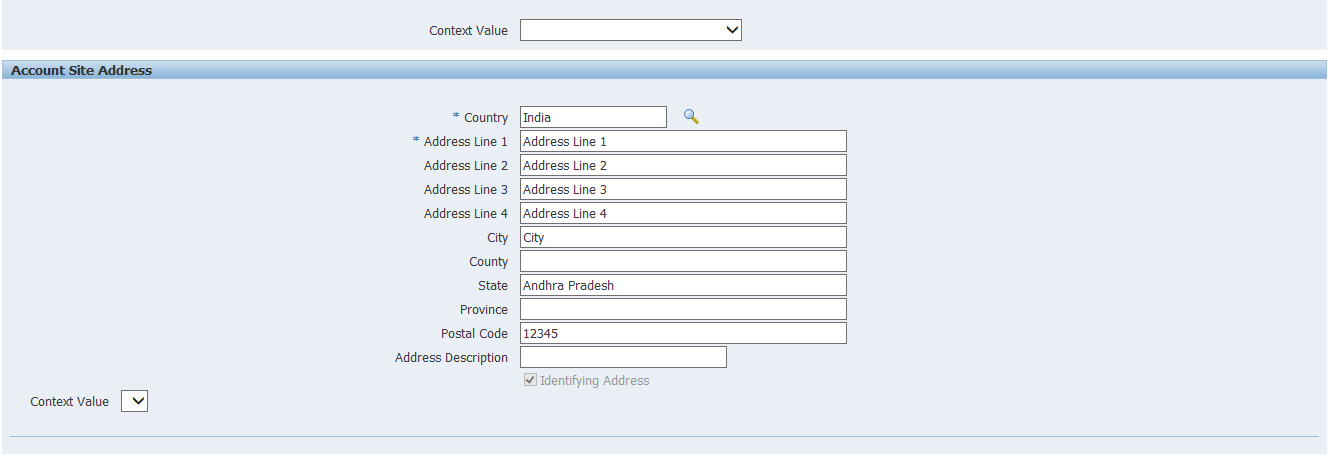
Task: Click the Country field containing India
Action: click(593, 117)
